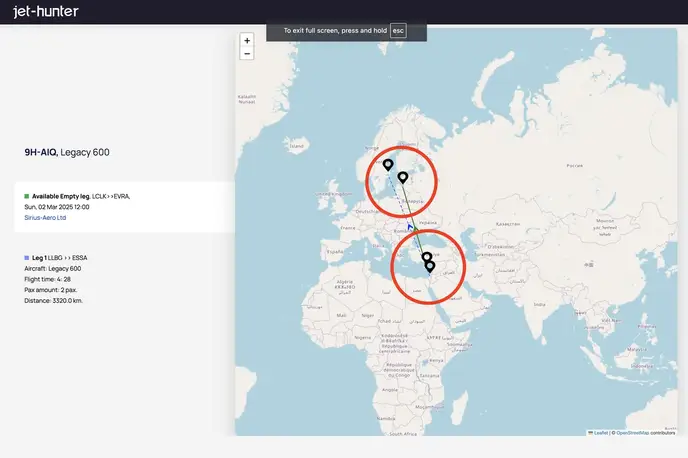Select the Available Empty leg card
Screen dimensions: 688x458
pyautogui.click(x=120, y=207)
